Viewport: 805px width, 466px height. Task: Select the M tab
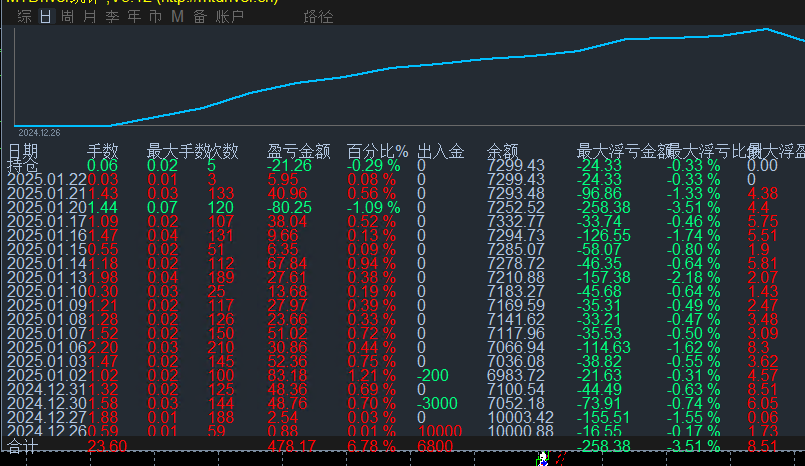[177, 16]
